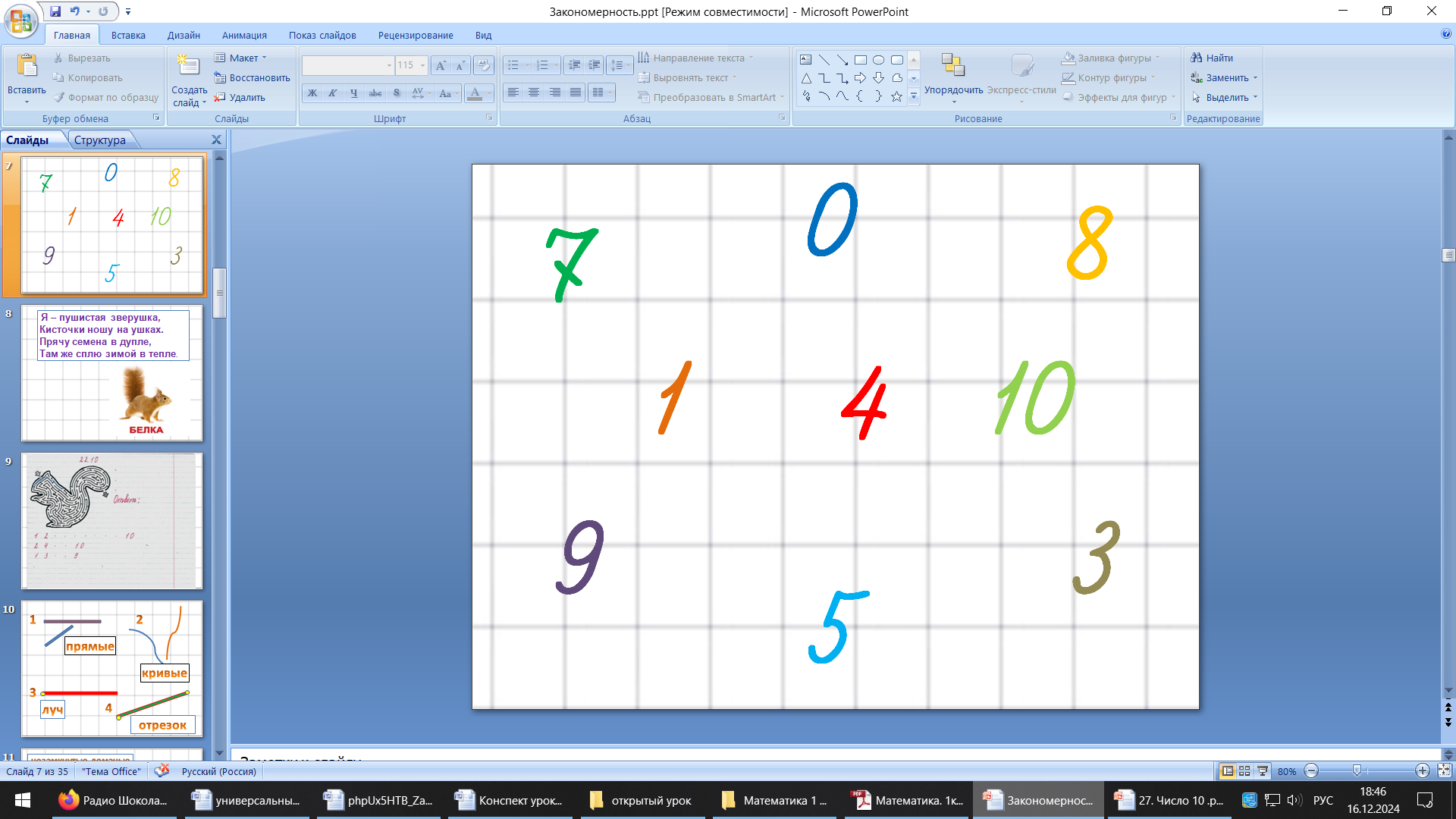Click the zoom slider in status bar
Screen dimensions: 1456x819
pos(1357,770)
